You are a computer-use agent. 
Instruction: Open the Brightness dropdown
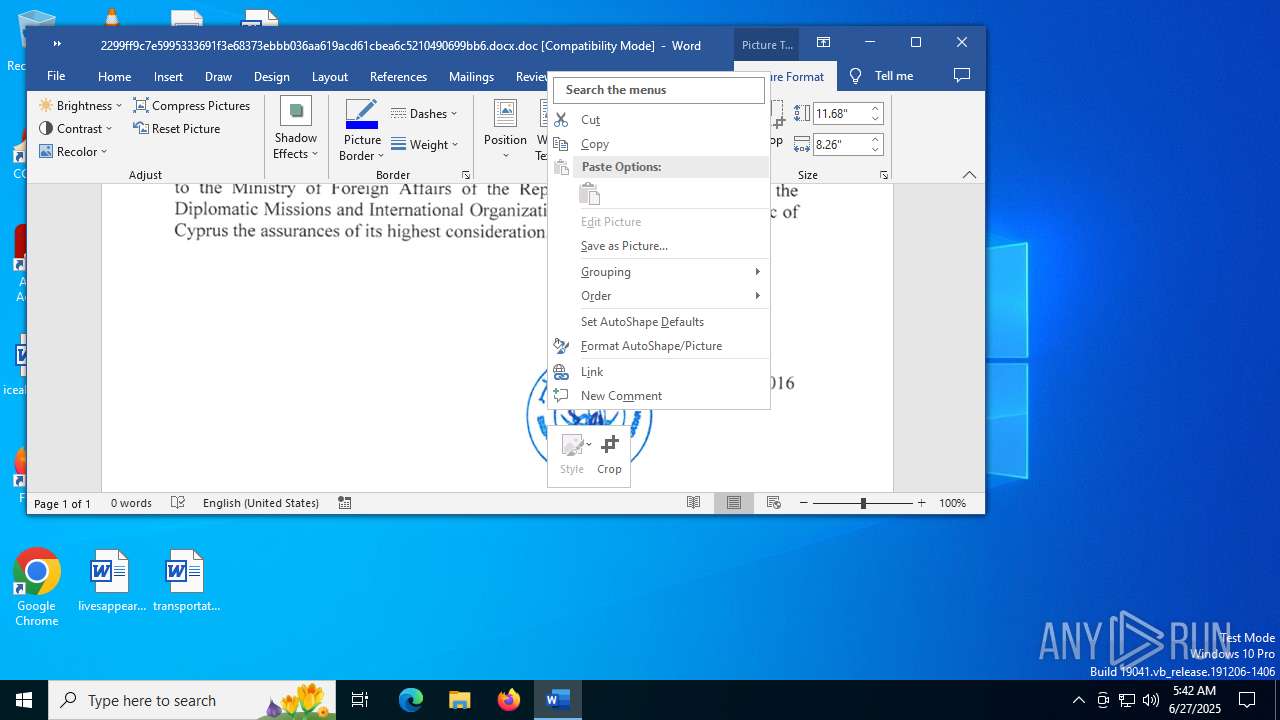(80, 105)
